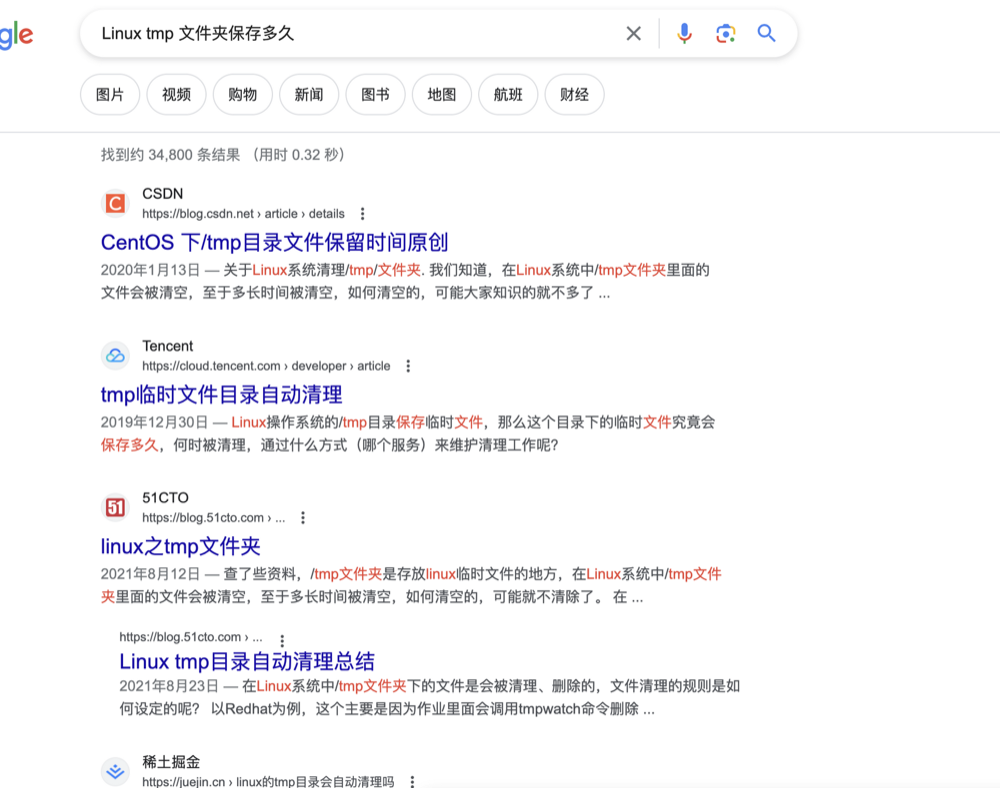This screenshot has height=788, width=1000.
Task: Expand options menu next to 51CTO URL
Action: tap(303, 518)
